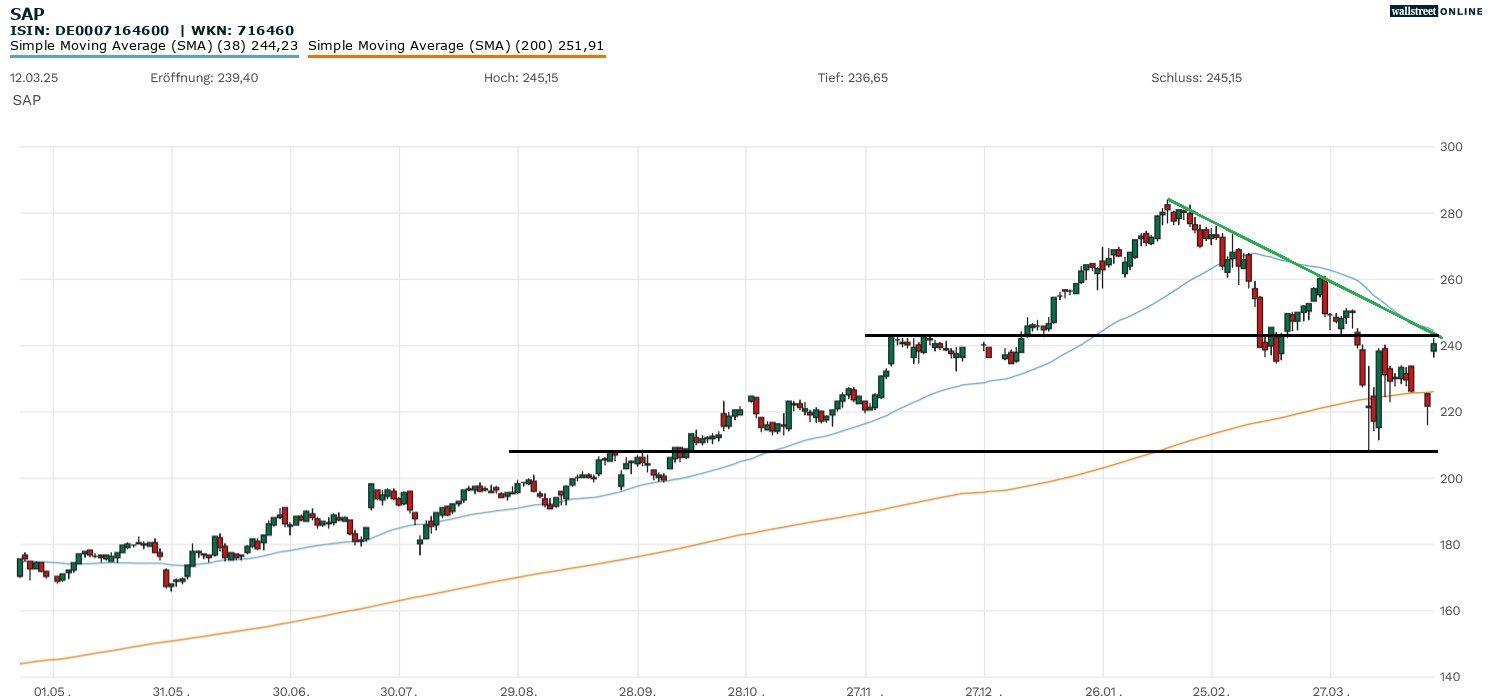Viewport: 1490px width, 698px height.
Task: Click the 260 price axis label
Action: click(1452, 280)
